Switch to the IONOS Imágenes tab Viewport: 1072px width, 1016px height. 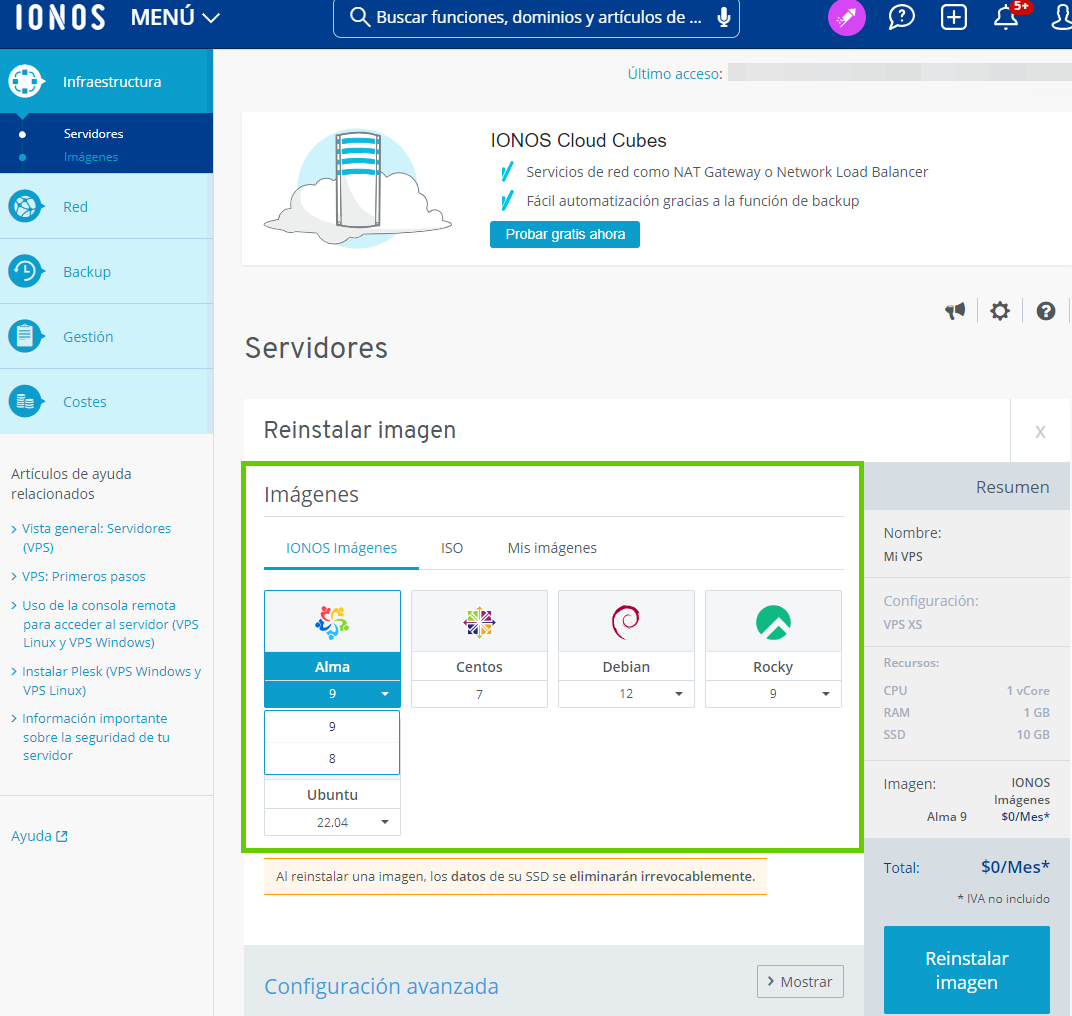[x=341, y=548]
